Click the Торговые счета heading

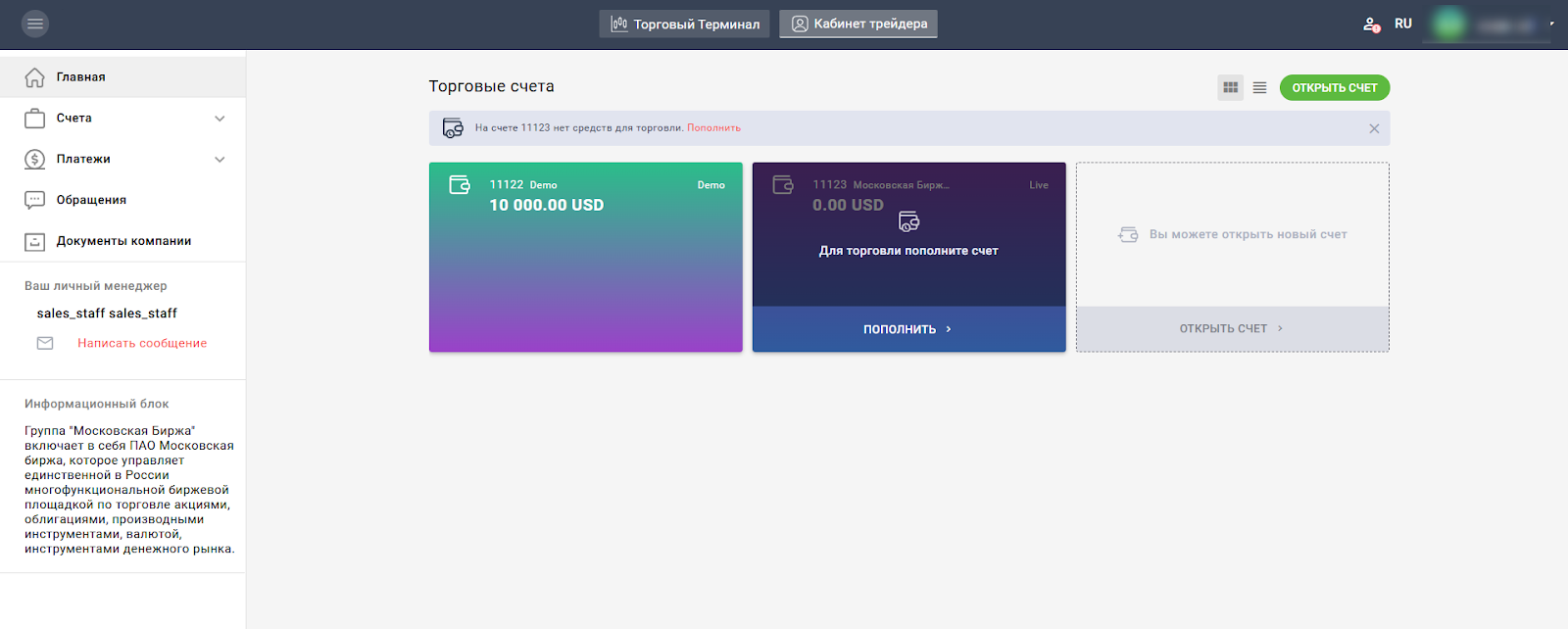491,86
